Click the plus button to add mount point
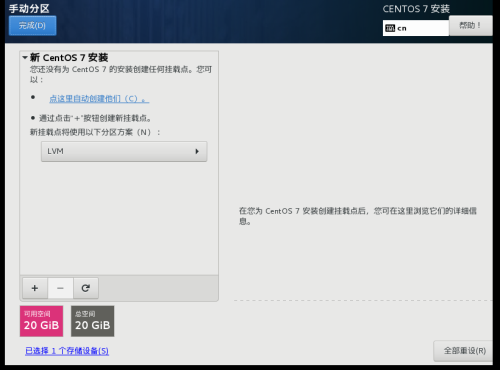The height and width of the screenshot is (370, 500). (x=35, y=288)
